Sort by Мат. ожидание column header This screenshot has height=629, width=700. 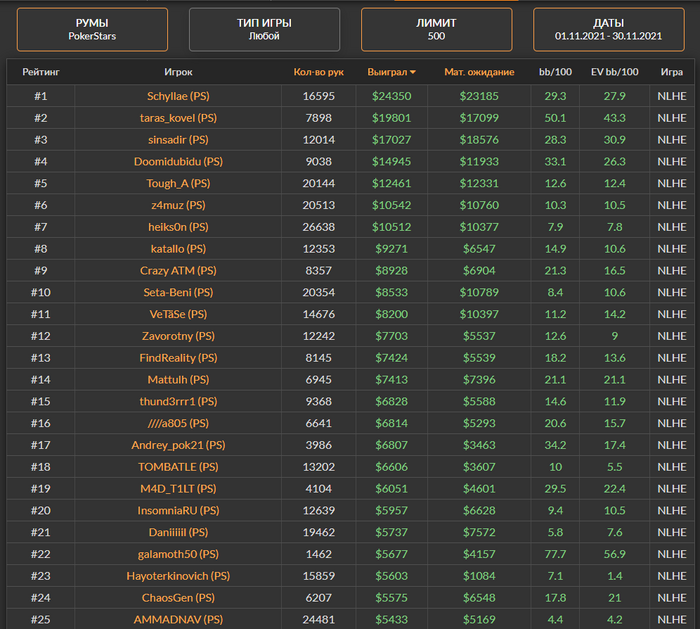click(x=479, y=73)
